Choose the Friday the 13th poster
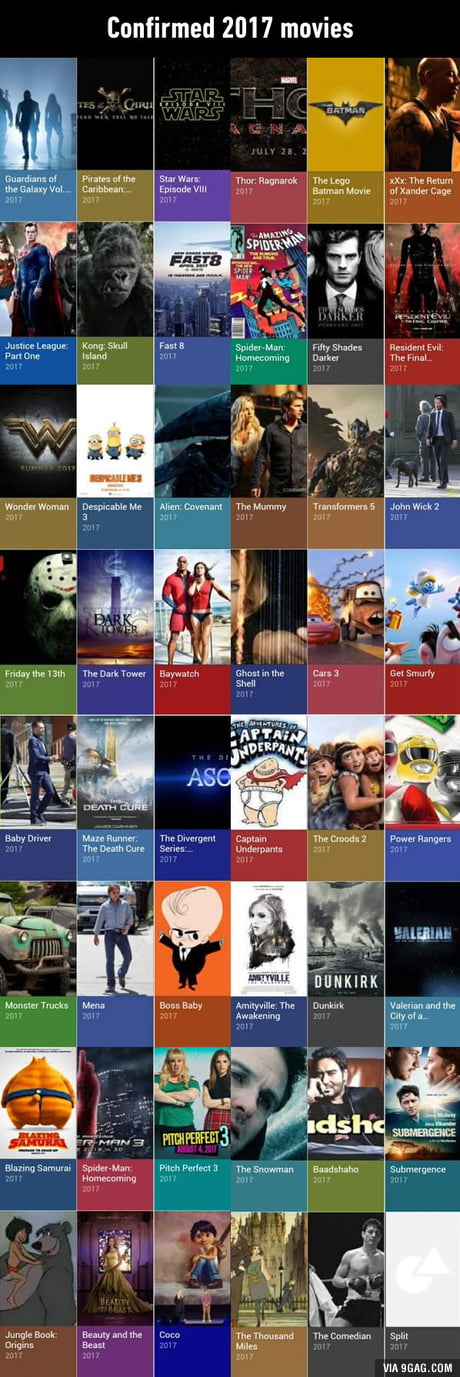This screenshot has width=460, height=1377. [38, 606]
